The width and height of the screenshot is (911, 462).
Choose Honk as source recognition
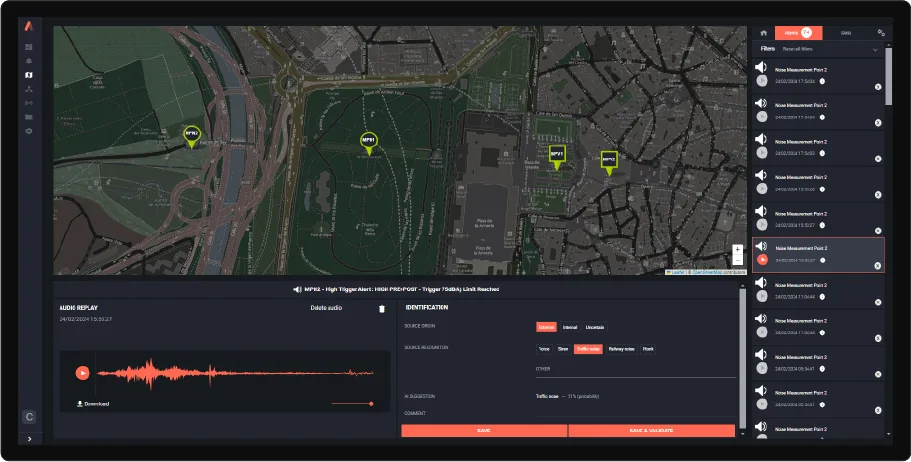pos(648,349)
